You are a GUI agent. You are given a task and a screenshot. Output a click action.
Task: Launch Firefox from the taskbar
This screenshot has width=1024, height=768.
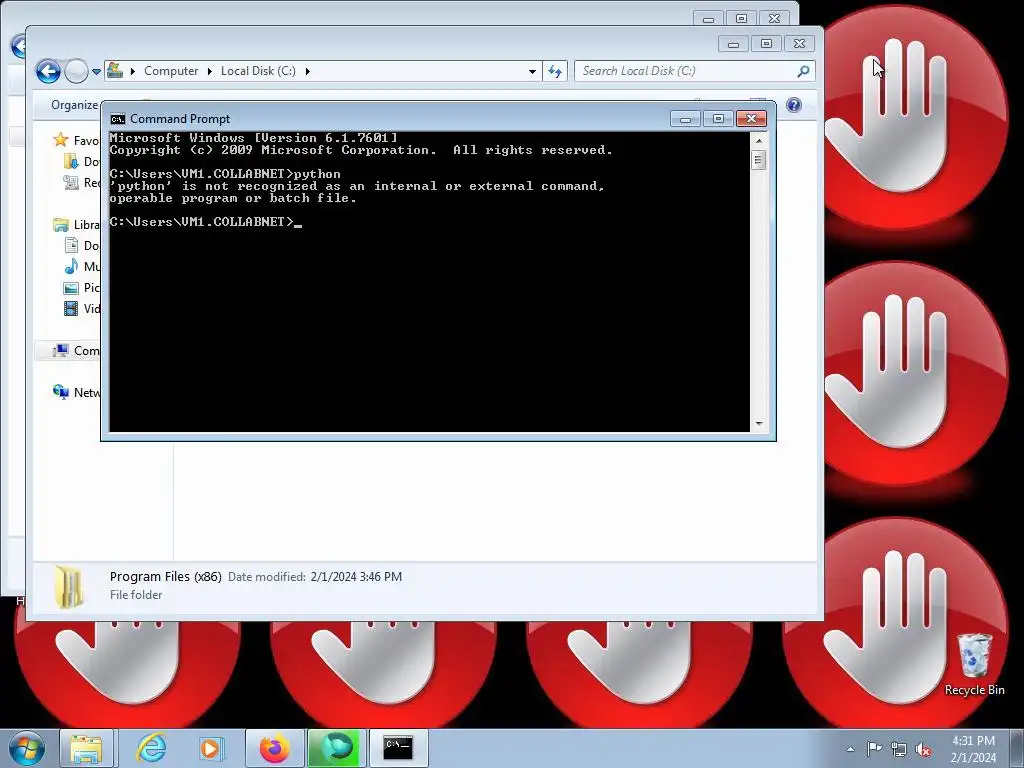(x=274, y=748)
